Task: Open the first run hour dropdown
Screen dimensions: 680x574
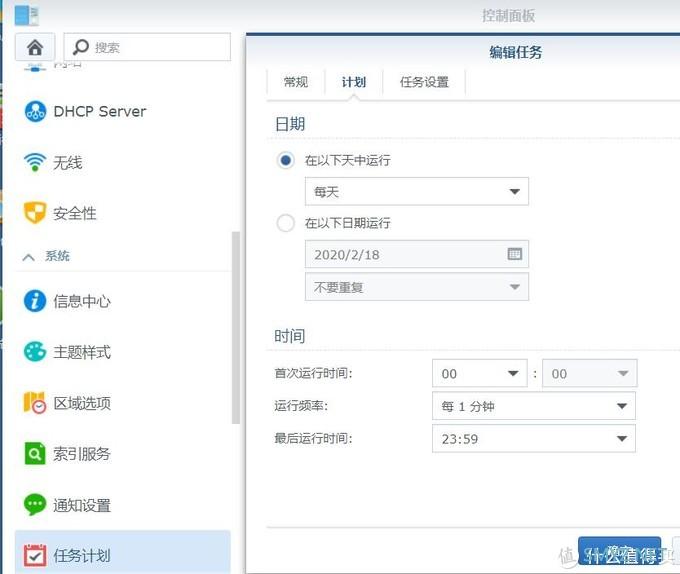Action: pyautogui.click(x=479, y=374)
